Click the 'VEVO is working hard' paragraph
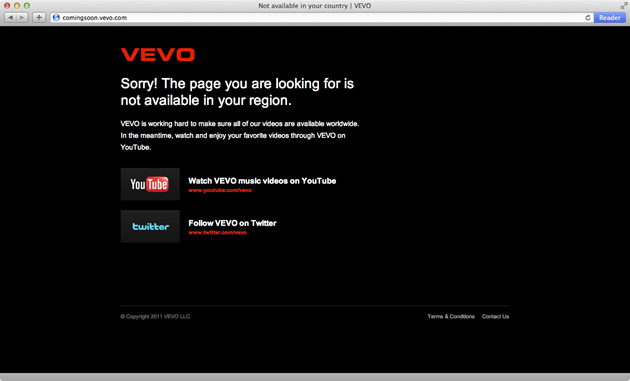 [240, 135]
